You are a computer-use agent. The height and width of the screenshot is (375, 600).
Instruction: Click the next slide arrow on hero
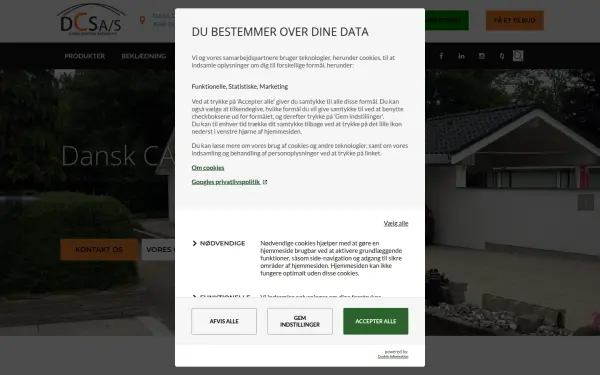pos(585,202)
